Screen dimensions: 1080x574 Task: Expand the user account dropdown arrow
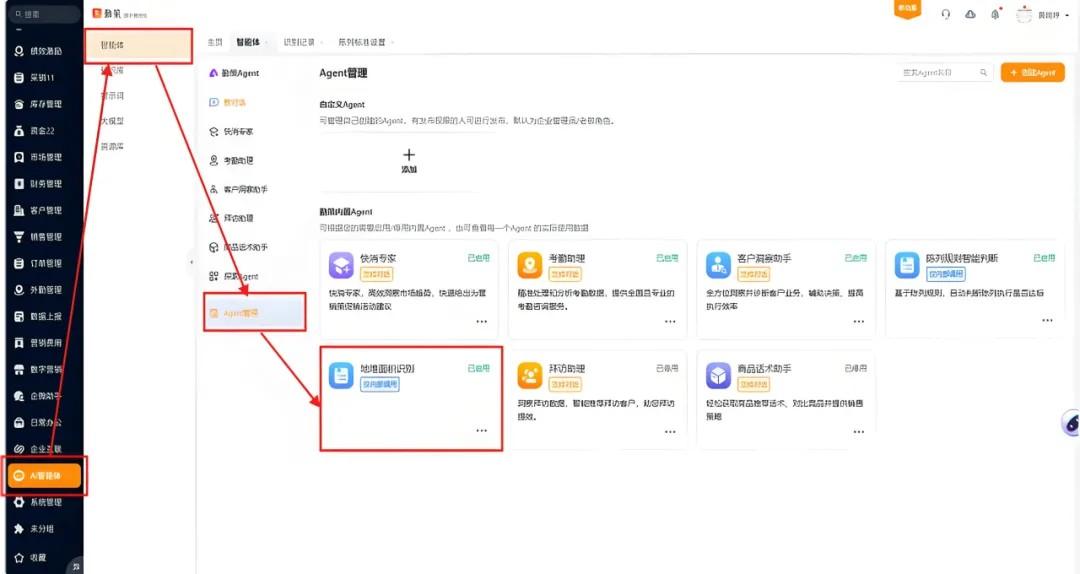click(x=1068, y=15)
